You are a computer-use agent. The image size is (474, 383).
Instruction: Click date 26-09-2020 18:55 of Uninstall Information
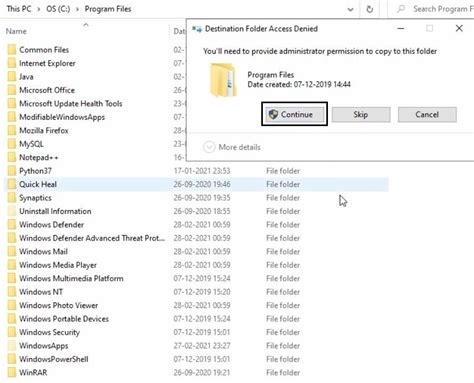point(202,211)
